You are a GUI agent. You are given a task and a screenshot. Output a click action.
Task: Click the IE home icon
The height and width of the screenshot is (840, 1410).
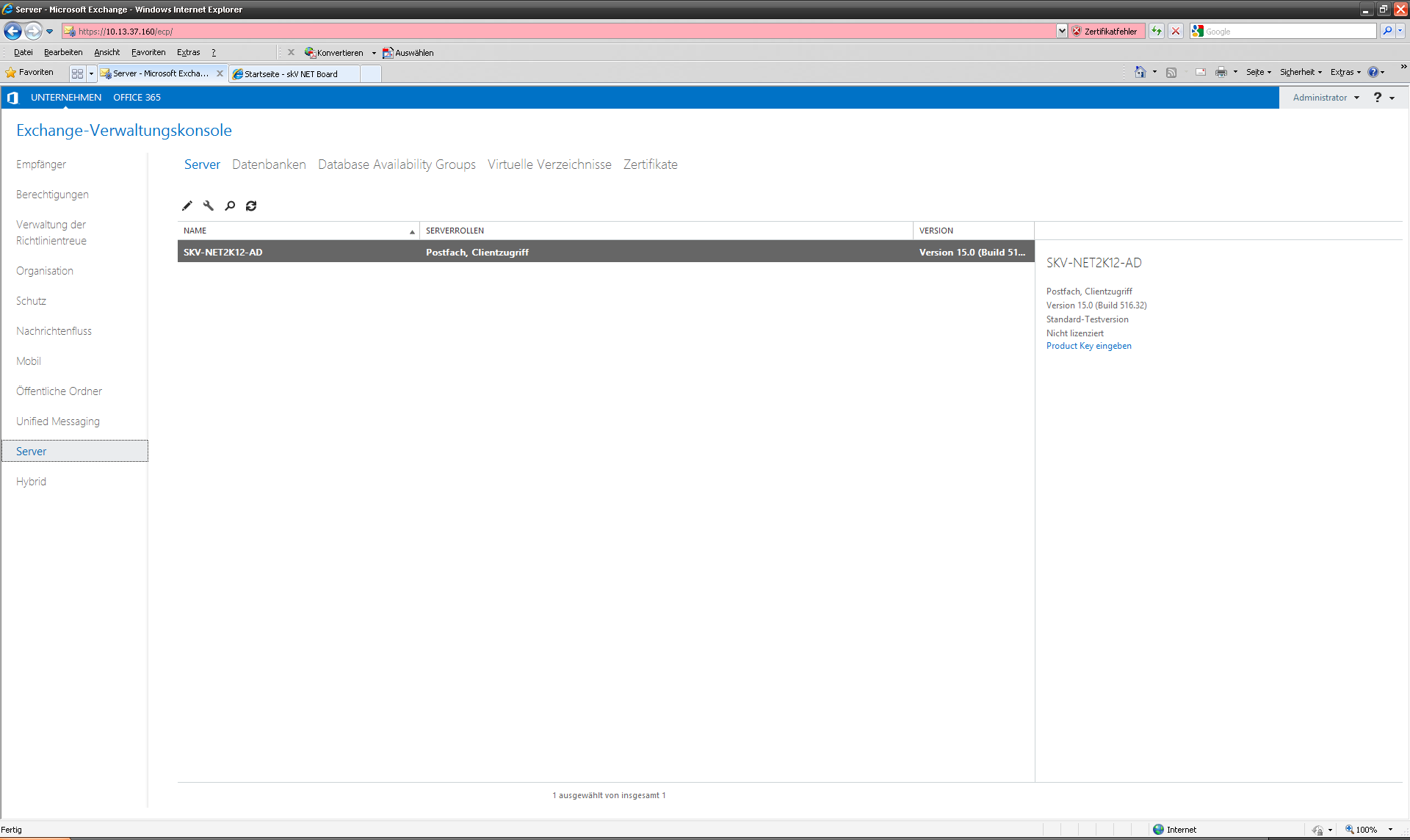point(1140,72)
